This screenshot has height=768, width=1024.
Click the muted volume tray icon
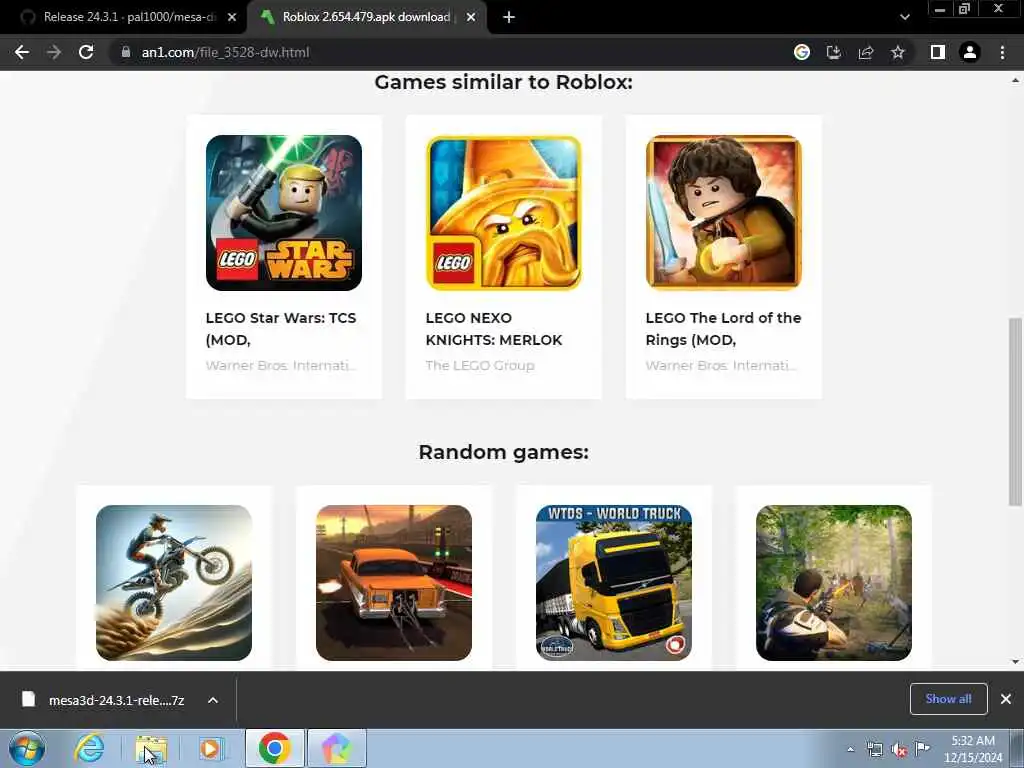(899, 749)
